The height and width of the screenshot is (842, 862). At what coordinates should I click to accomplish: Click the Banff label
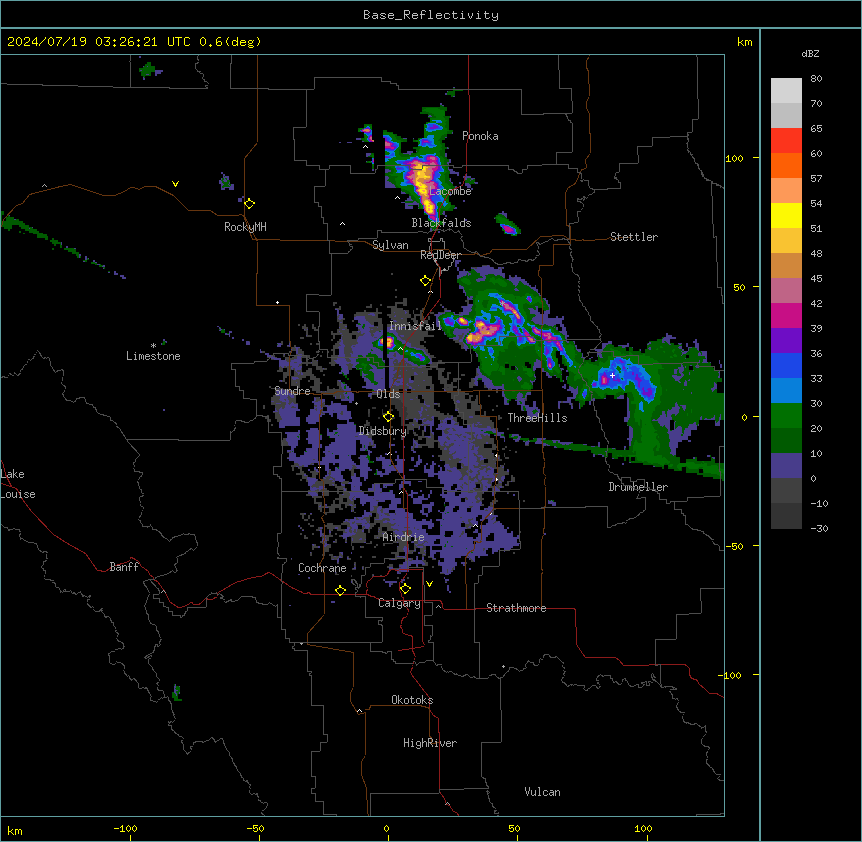(124, 567)
